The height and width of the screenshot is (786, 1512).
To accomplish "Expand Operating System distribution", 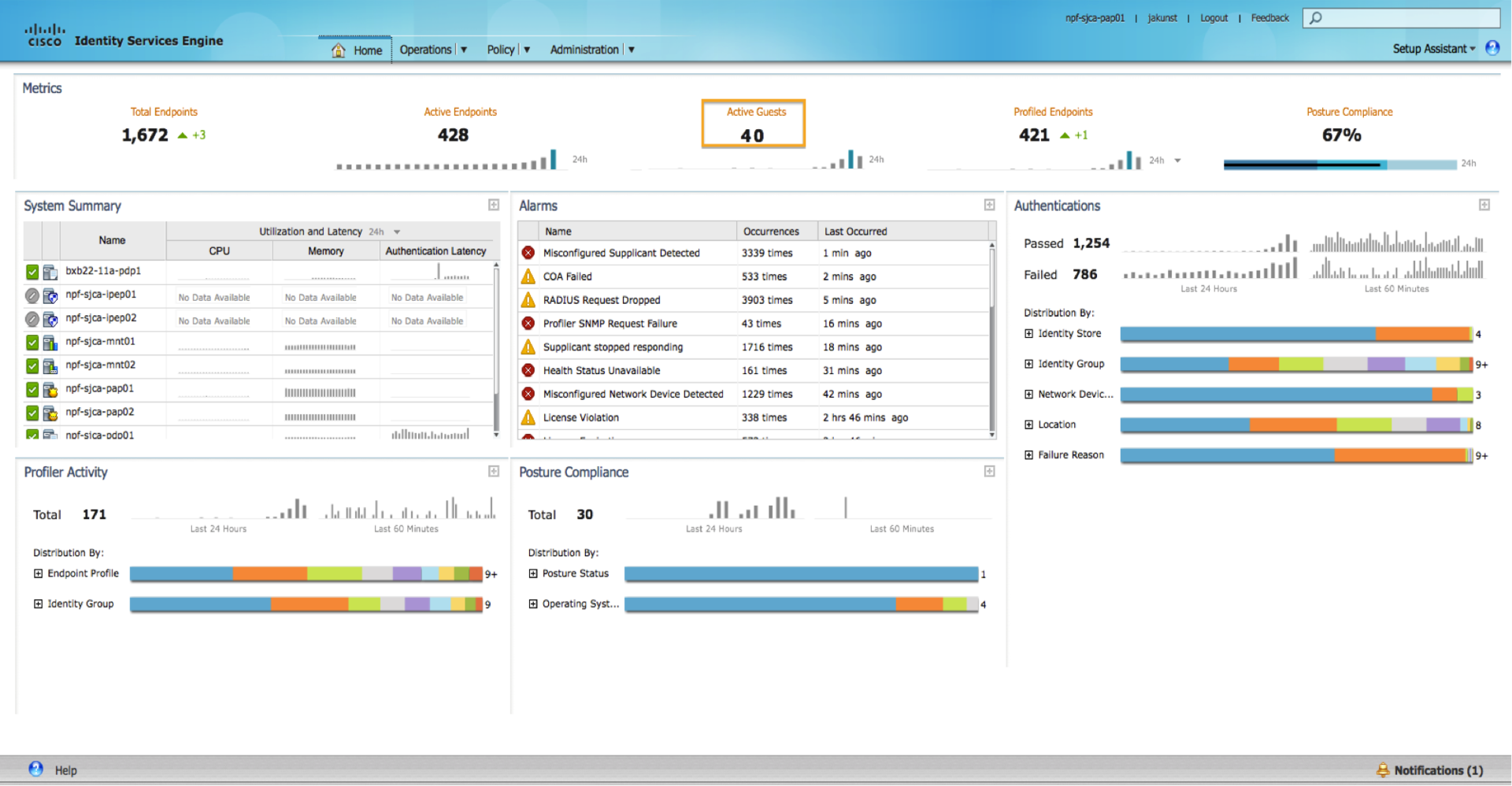I will (x=533, y=604).
